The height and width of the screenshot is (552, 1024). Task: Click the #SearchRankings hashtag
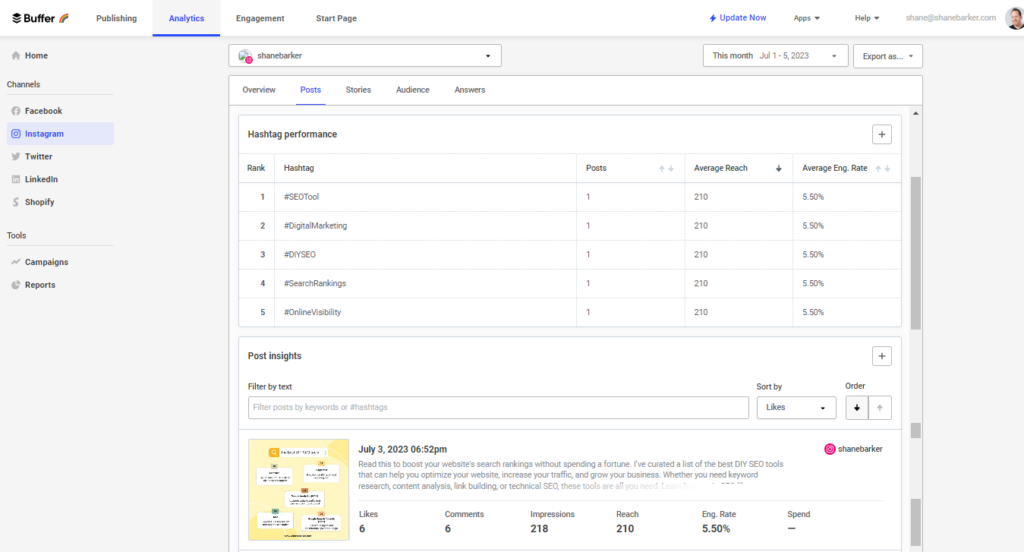tap(315, 283)
